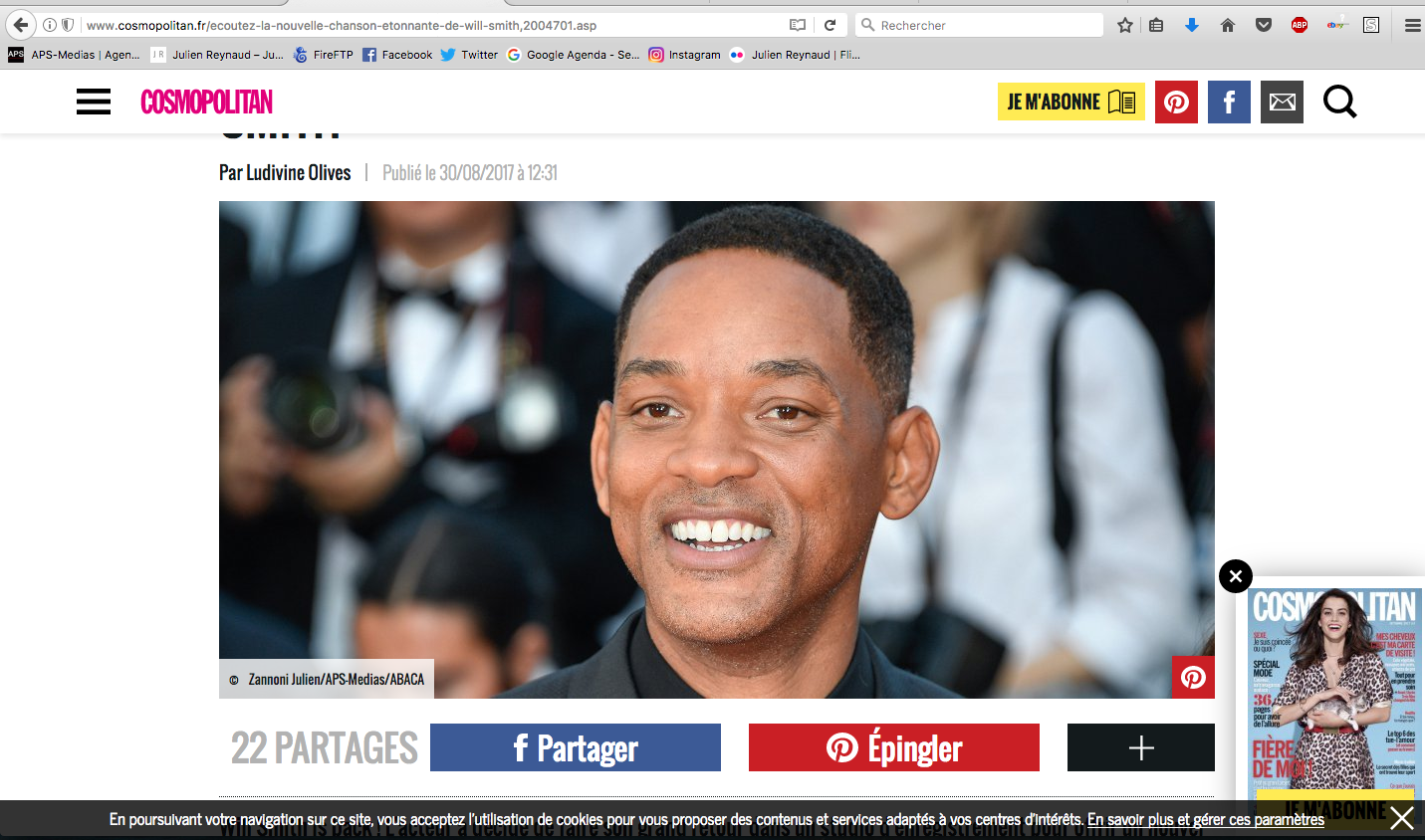Image resolution: width=1425 pixels, height=840 pixels.
Task: Click the Facebook icon in site header
Action: point(1229,102)
